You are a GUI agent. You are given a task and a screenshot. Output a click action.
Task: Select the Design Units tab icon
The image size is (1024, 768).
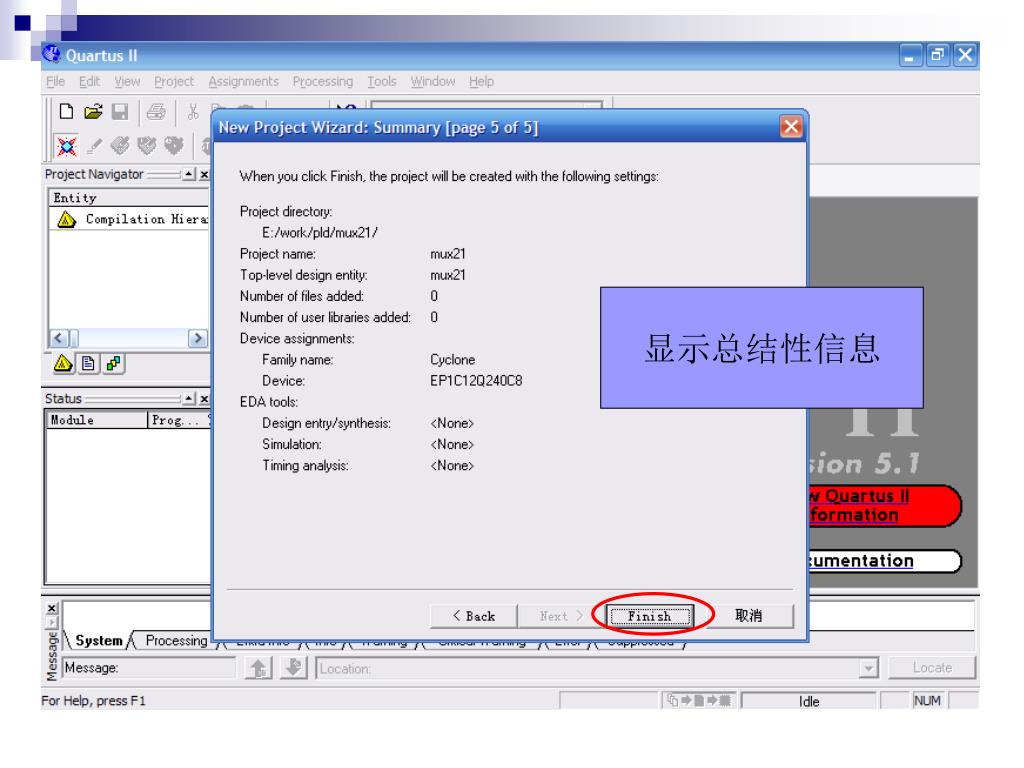[x=114, y=363]
